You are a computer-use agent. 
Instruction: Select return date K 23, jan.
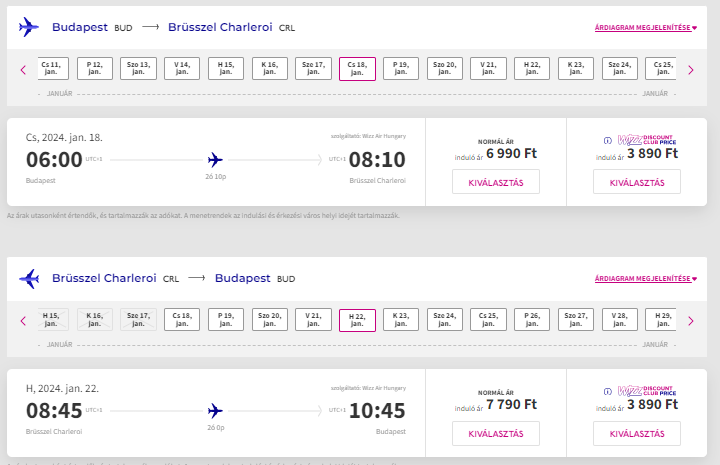[401, 319]
